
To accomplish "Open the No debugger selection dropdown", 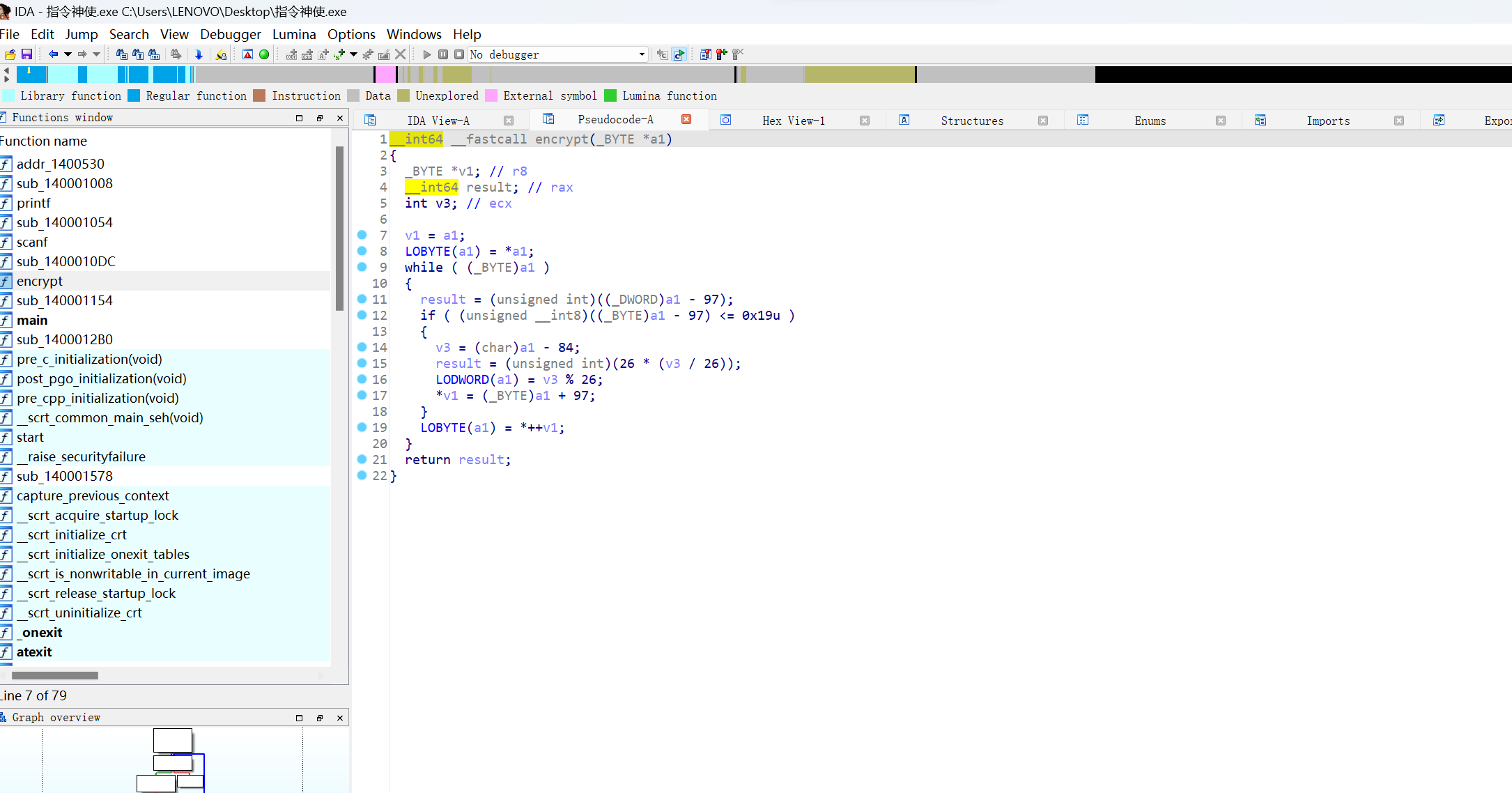I will (558, 54).
